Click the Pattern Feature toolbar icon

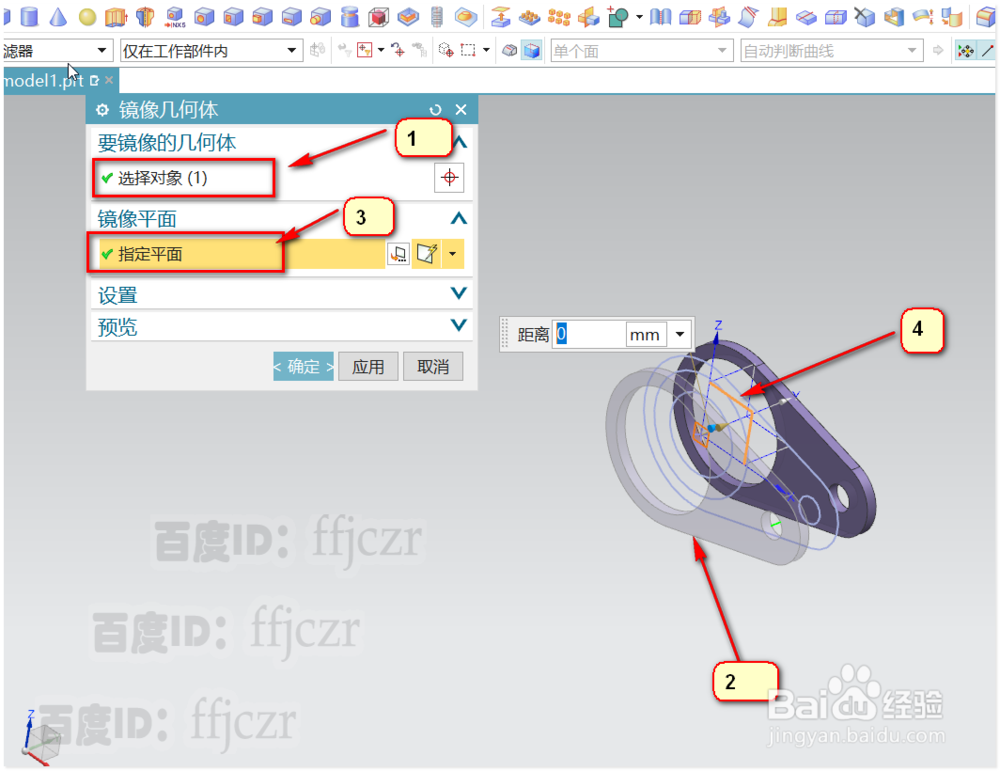[529, 15]
